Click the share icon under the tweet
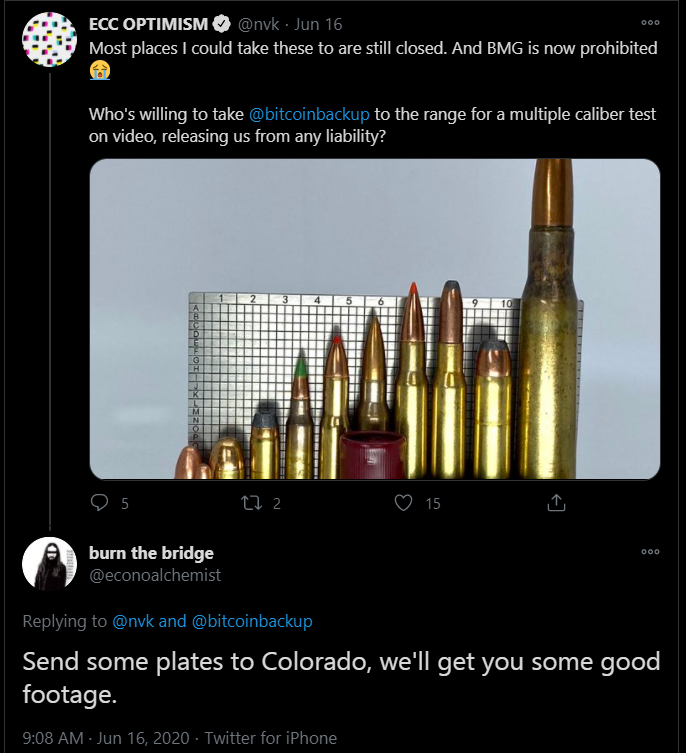 point(557,503)
